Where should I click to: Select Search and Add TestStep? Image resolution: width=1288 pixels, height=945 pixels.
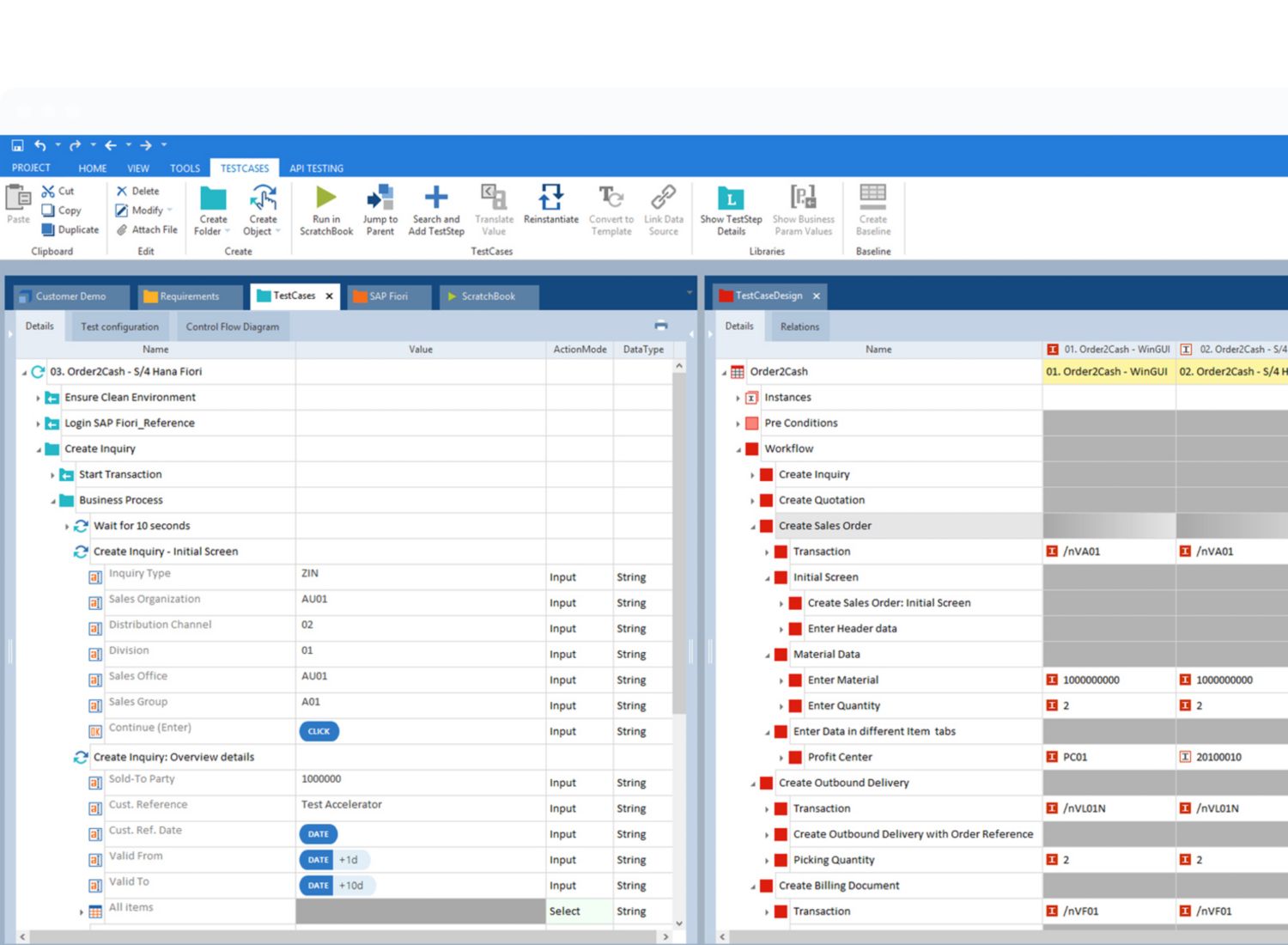[435, 198]
